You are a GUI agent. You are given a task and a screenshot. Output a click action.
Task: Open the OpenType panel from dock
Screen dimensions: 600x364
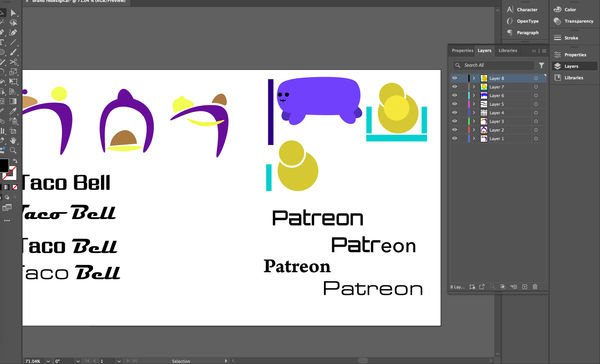coord(523,21)
